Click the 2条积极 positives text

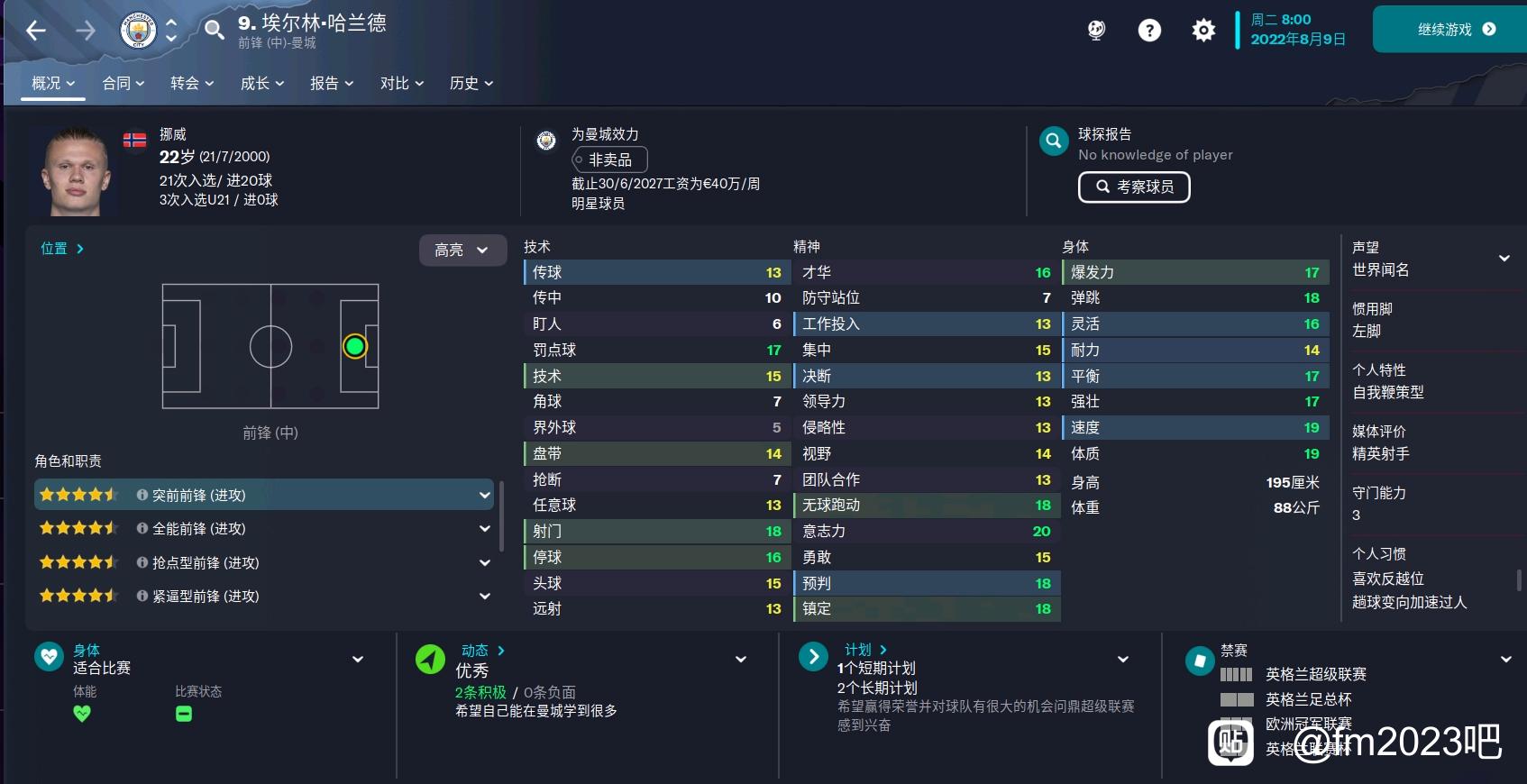480,692
